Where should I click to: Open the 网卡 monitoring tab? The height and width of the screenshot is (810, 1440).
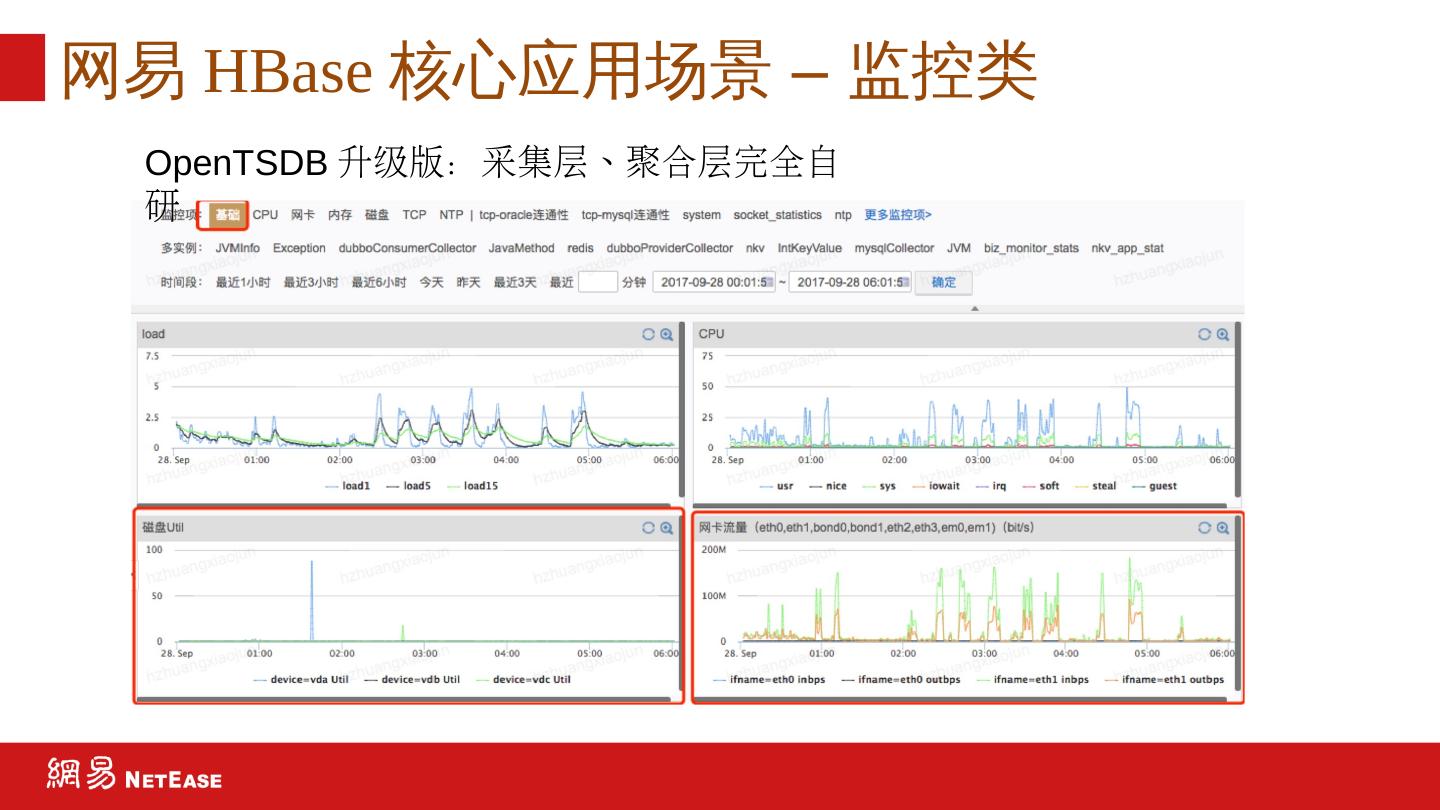point(303,215)
